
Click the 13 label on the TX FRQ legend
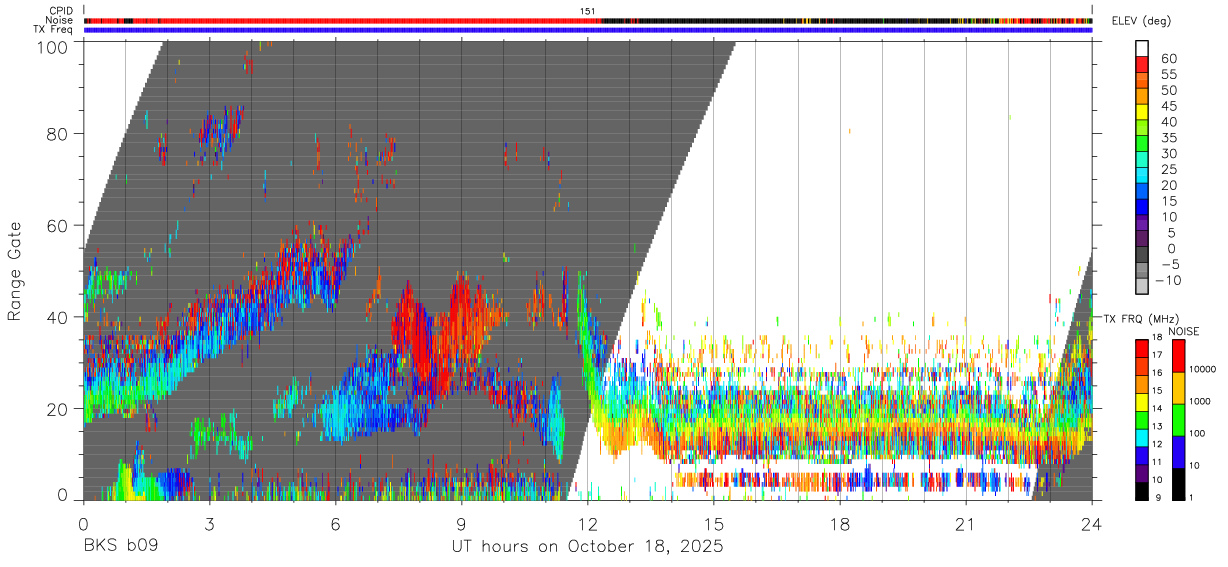(x=1156, y=426)
